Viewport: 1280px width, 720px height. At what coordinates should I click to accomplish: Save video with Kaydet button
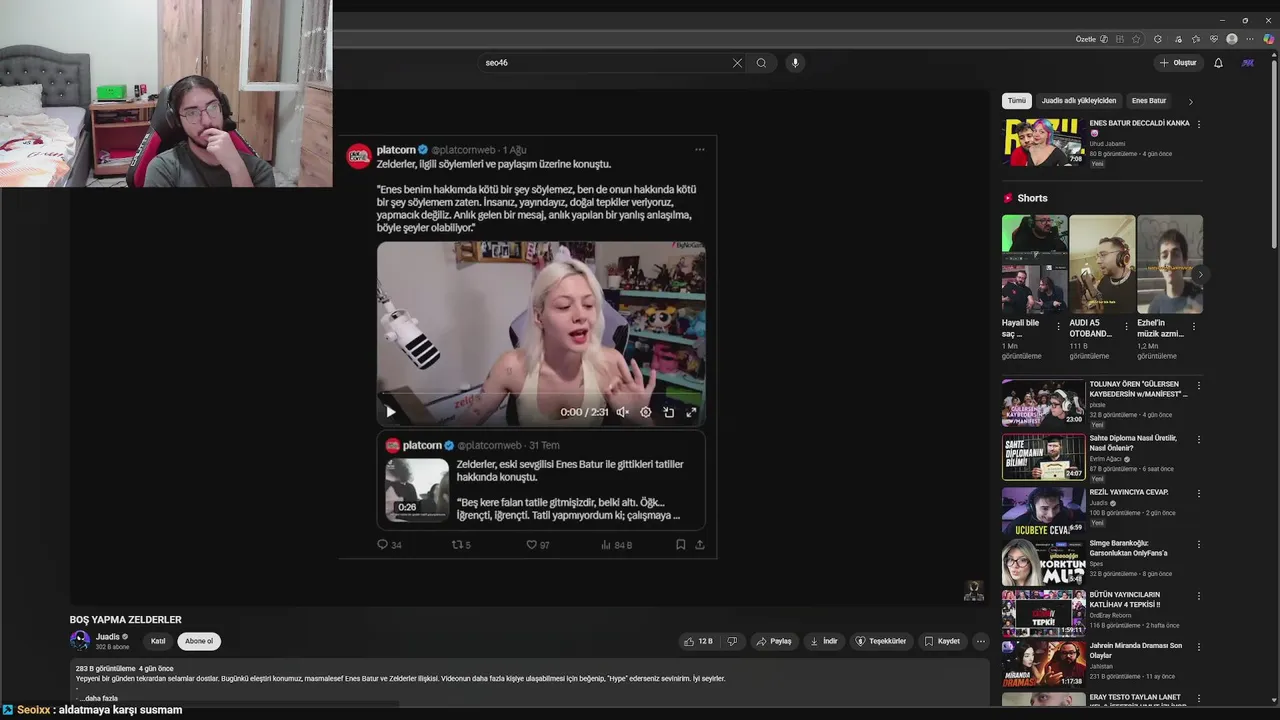(942, 641)
